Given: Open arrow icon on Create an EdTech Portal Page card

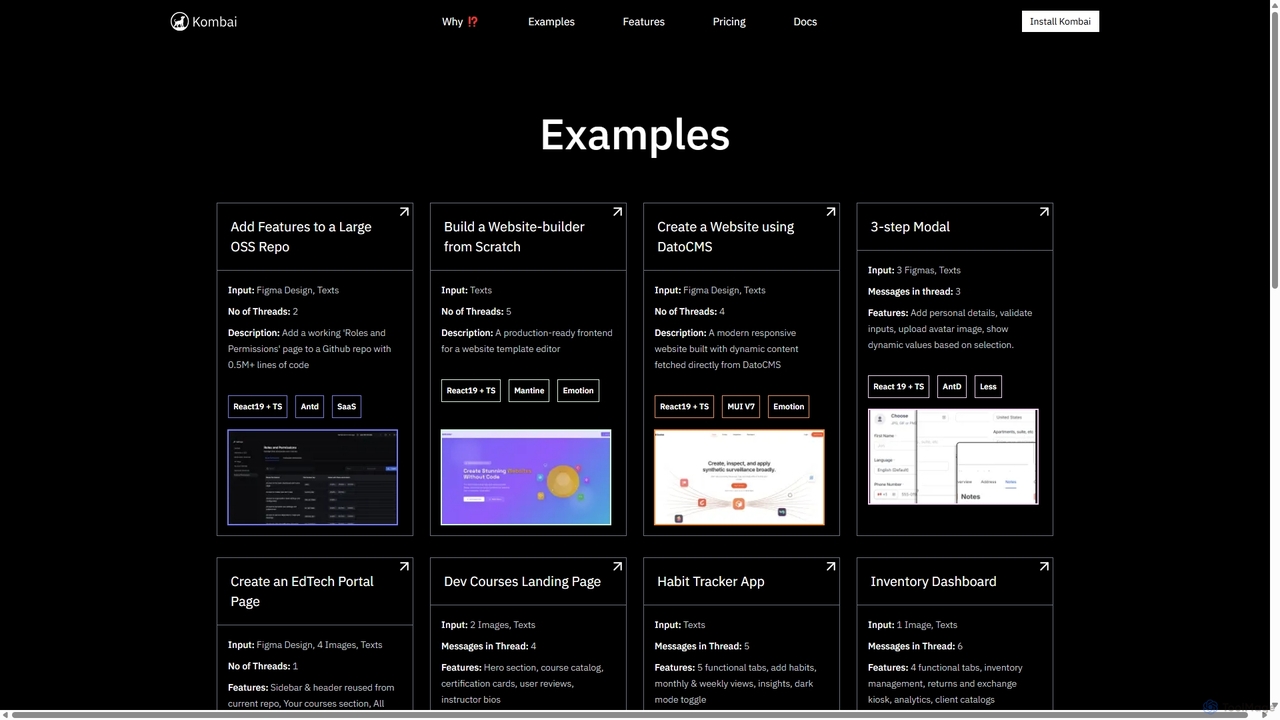Looking at the screenshot, I should [404, 567].
